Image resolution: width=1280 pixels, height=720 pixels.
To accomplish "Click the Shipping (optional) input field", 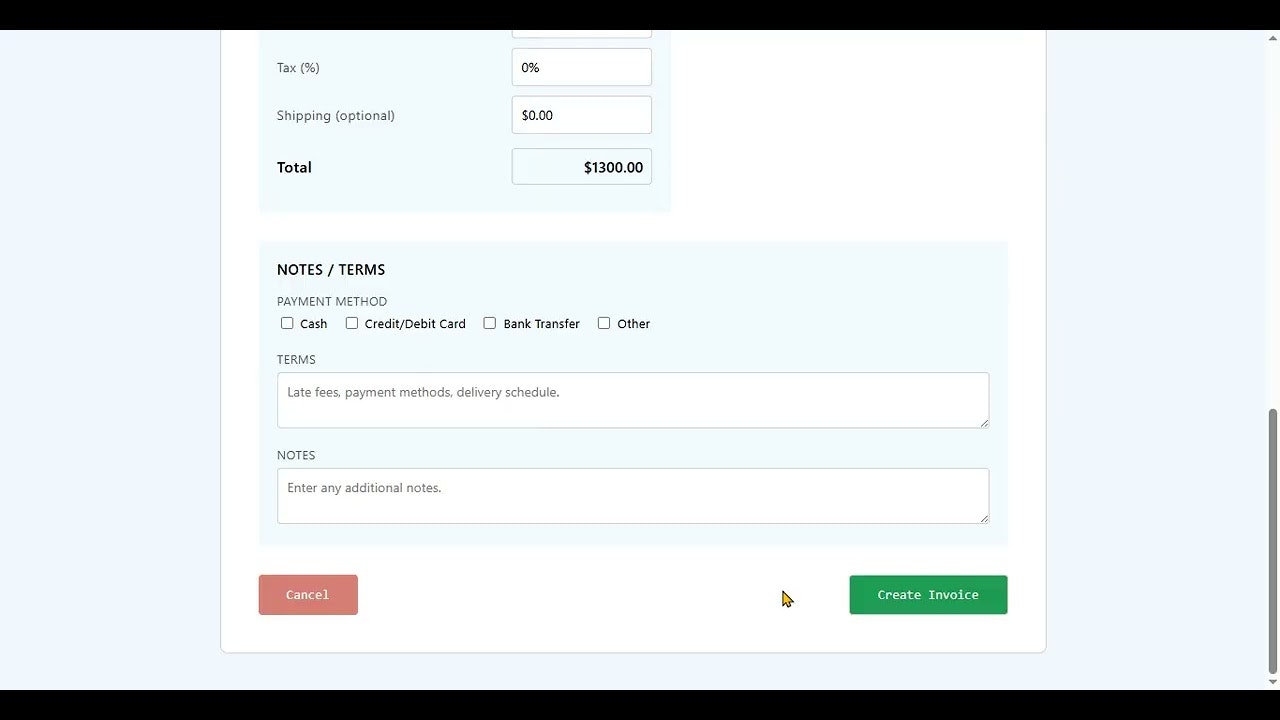I will point(581,114).
